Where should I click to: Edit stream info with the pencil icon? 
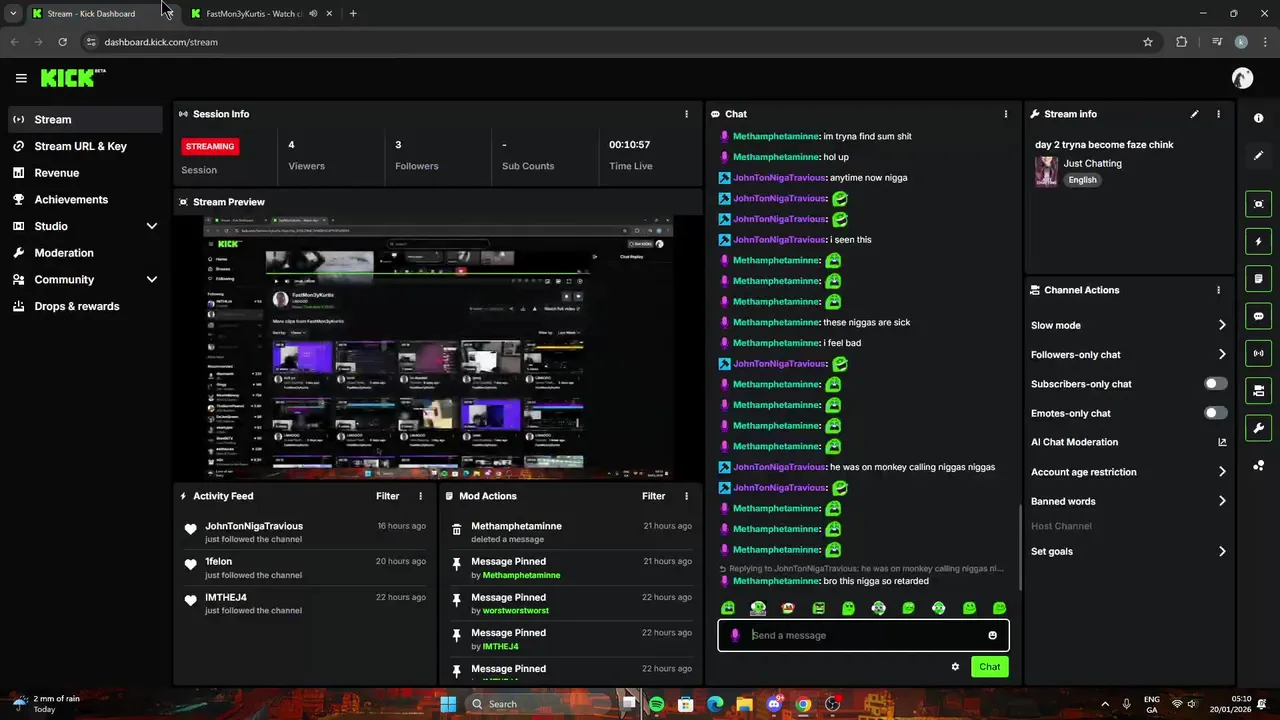[1194, 114]
